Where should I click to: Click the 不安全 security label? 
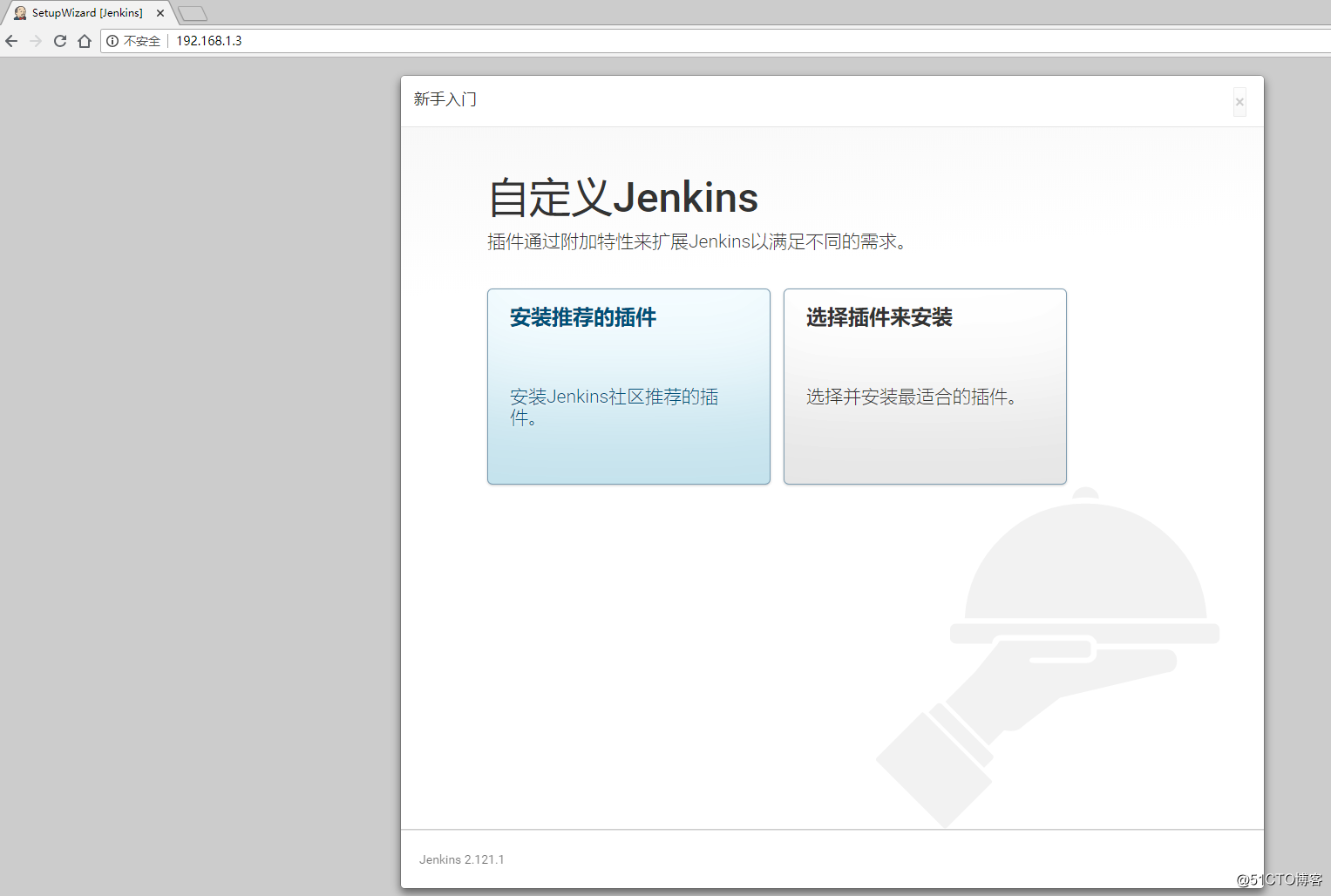tap(142, 41)
